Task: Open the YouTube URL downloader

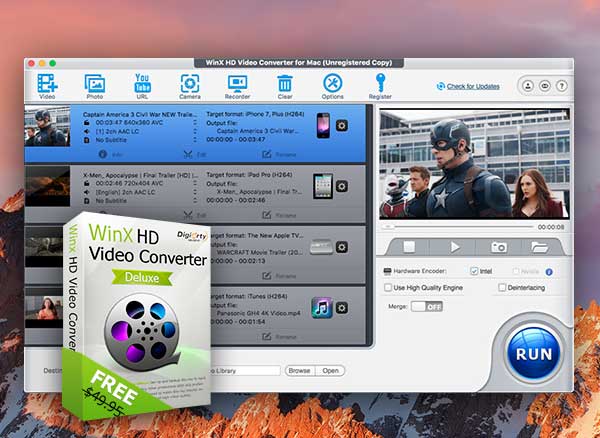Action: (142, 86)
